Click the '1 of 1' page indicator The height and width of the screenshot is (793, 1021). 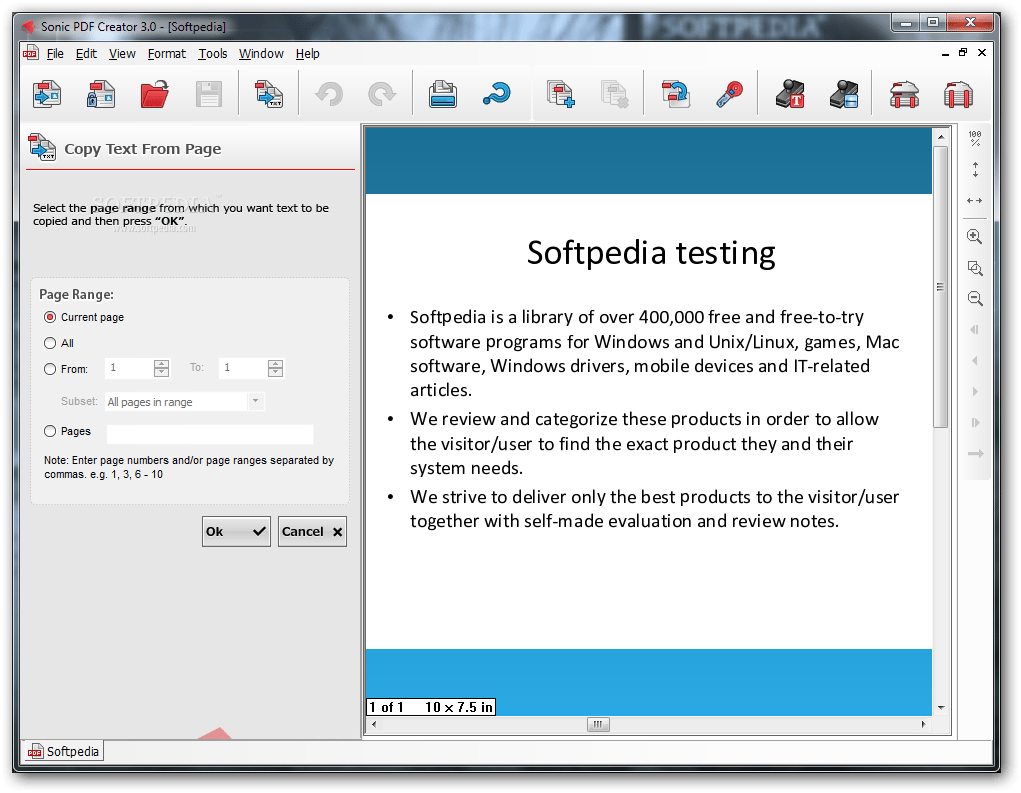(x=386, y=707)
